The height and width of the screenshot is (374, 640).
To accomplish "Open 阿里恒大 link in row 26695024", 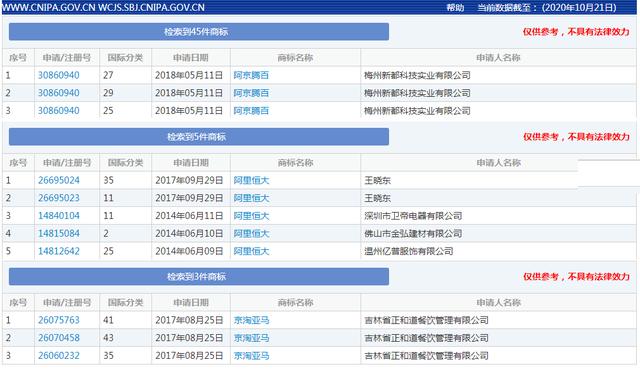I will 251,180.
